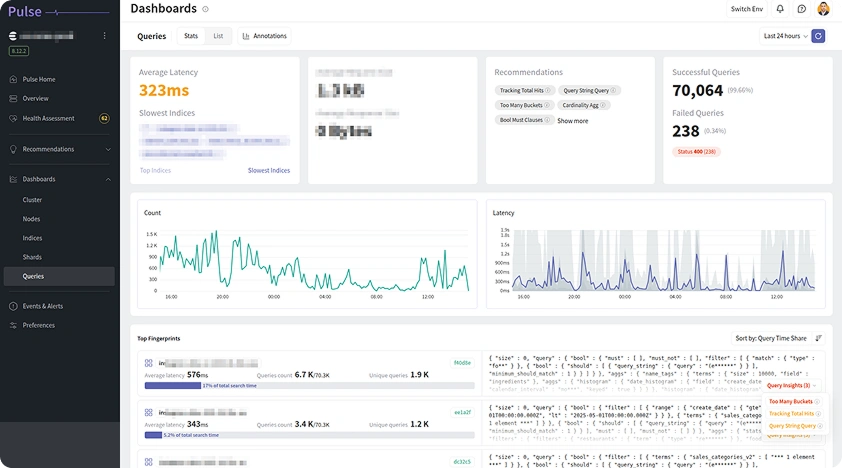Toggle to Top Indices in latency card
Image resolution: width=842 pixels, height=468 pixels.
pyautogui.click(x=155, y=171)
